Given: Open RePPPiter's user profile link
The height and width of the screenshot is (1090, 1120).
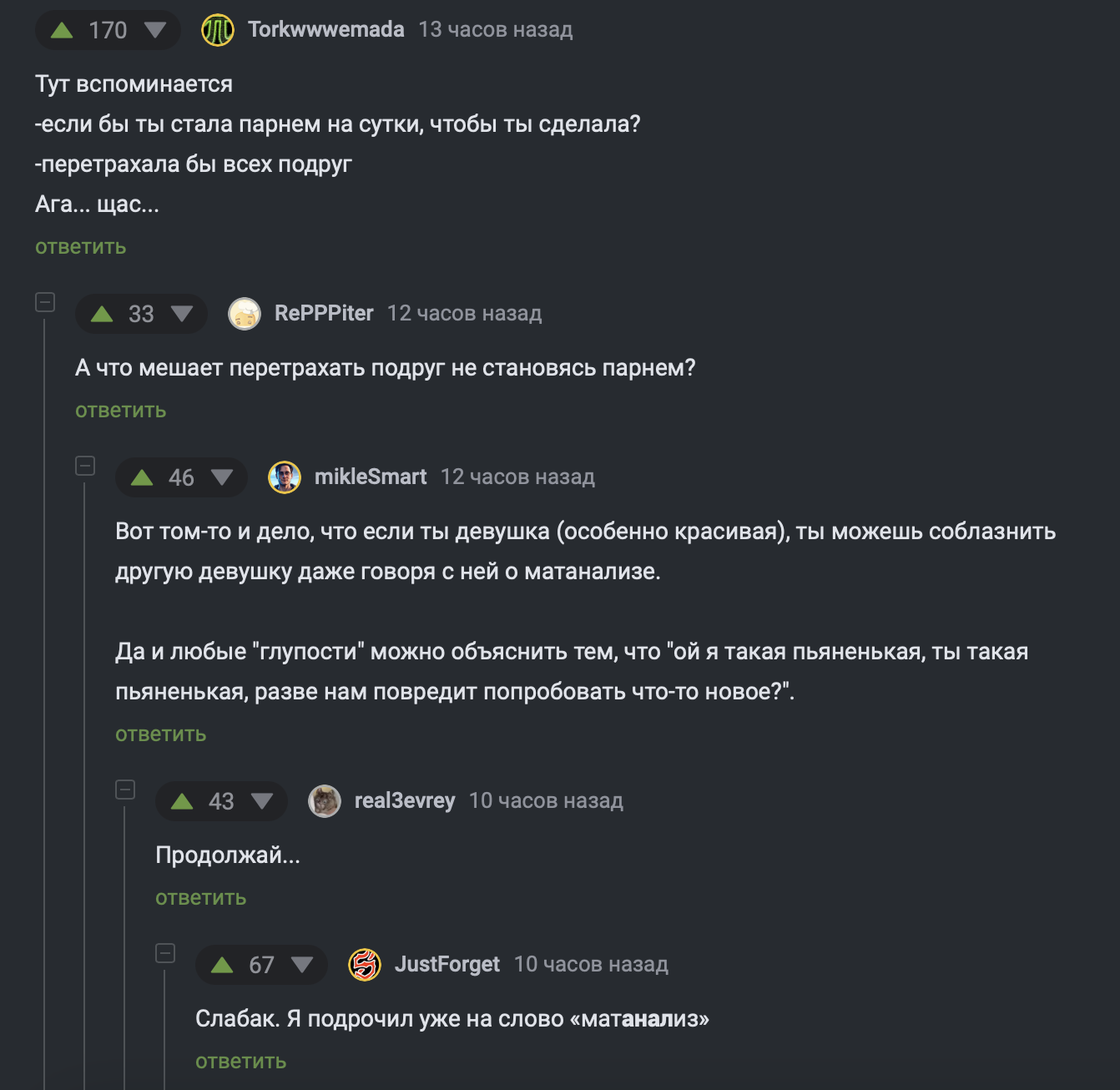Looking at the screenshot, I should click(x=324, y=314).
